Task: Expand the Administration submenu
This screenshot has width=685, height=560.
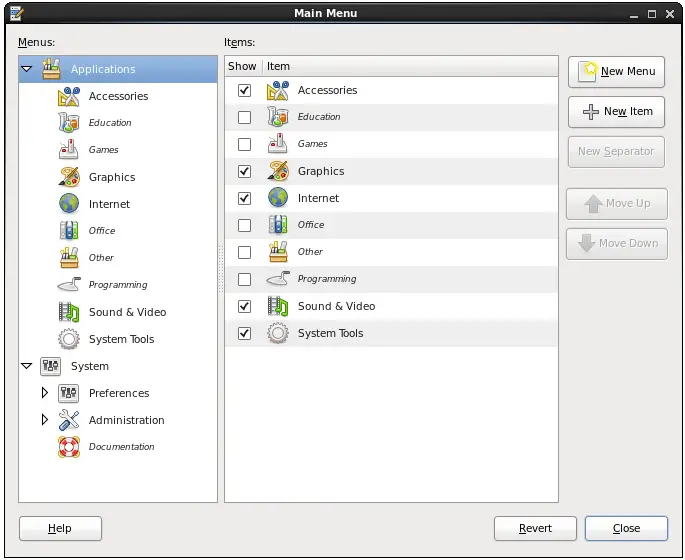Action: [x=44, y=420]
